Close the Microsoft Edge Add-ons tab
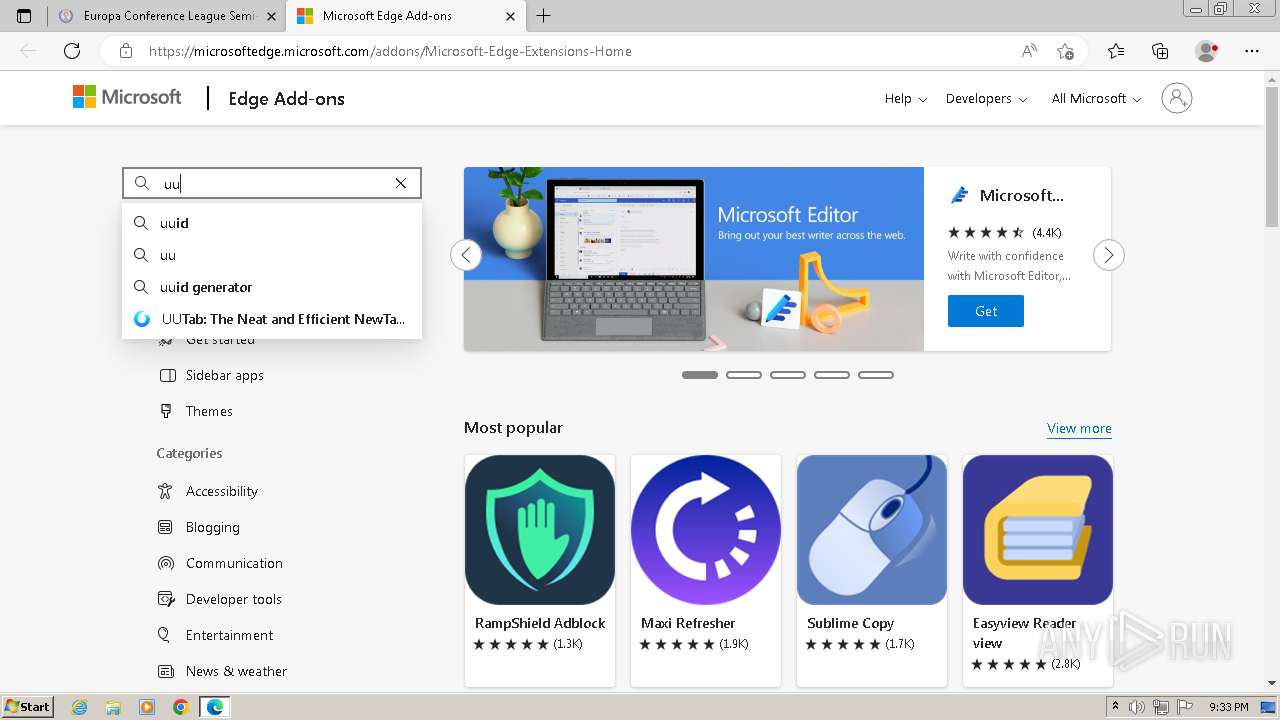1280x720 pixels. click(x=510, y=16)
